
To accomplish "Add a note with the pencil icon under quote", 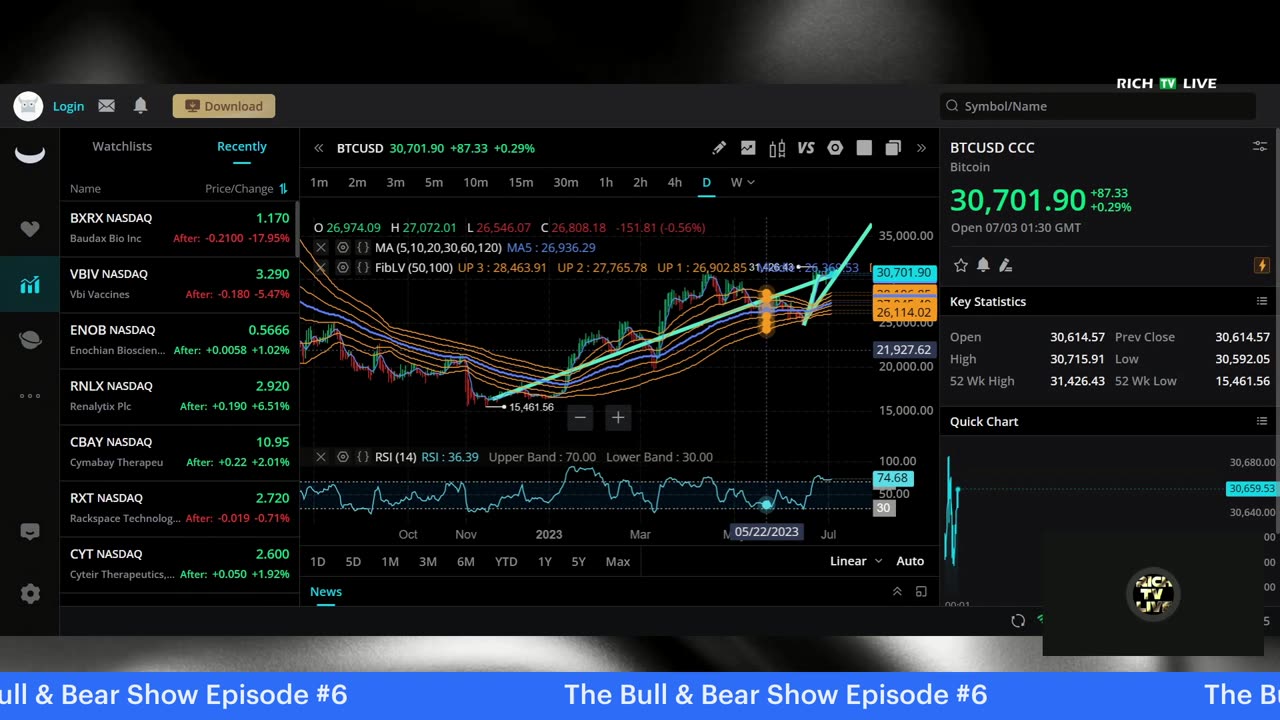I will tap(1006, 265).
